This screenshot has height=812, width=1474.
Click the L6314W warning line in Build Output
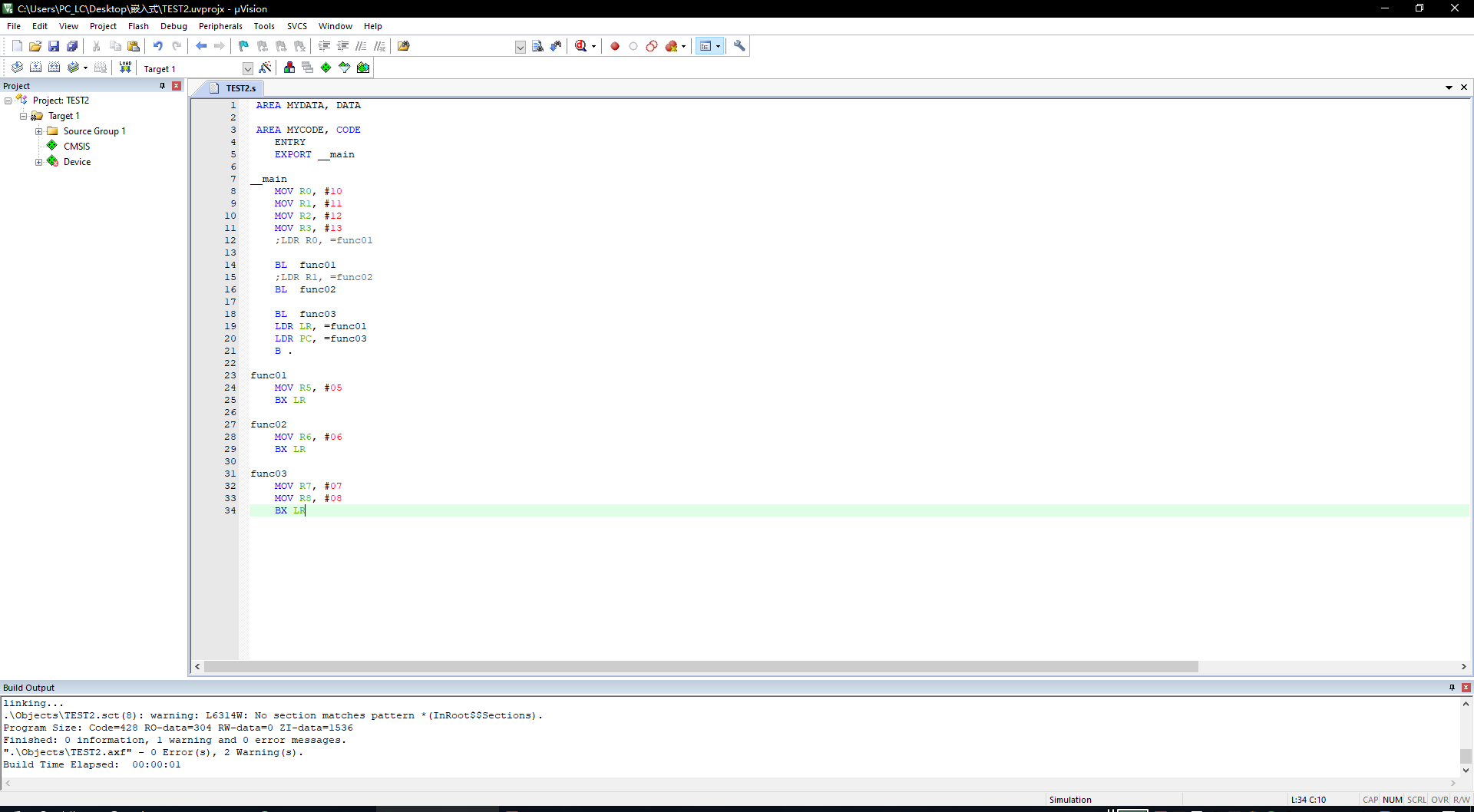click(x=273, y=715)
